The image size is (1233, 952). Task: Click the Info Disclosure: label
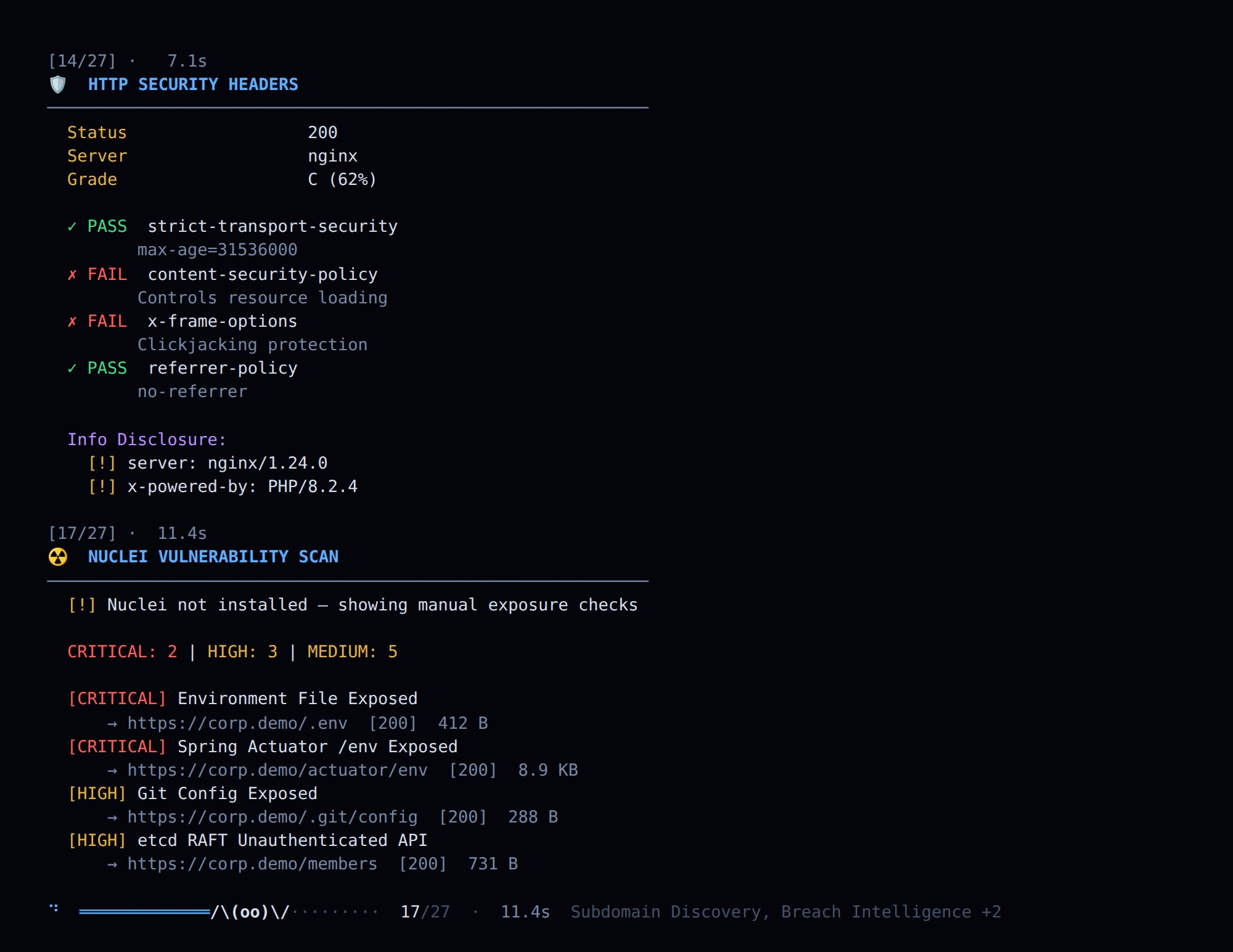coord(147,440)
